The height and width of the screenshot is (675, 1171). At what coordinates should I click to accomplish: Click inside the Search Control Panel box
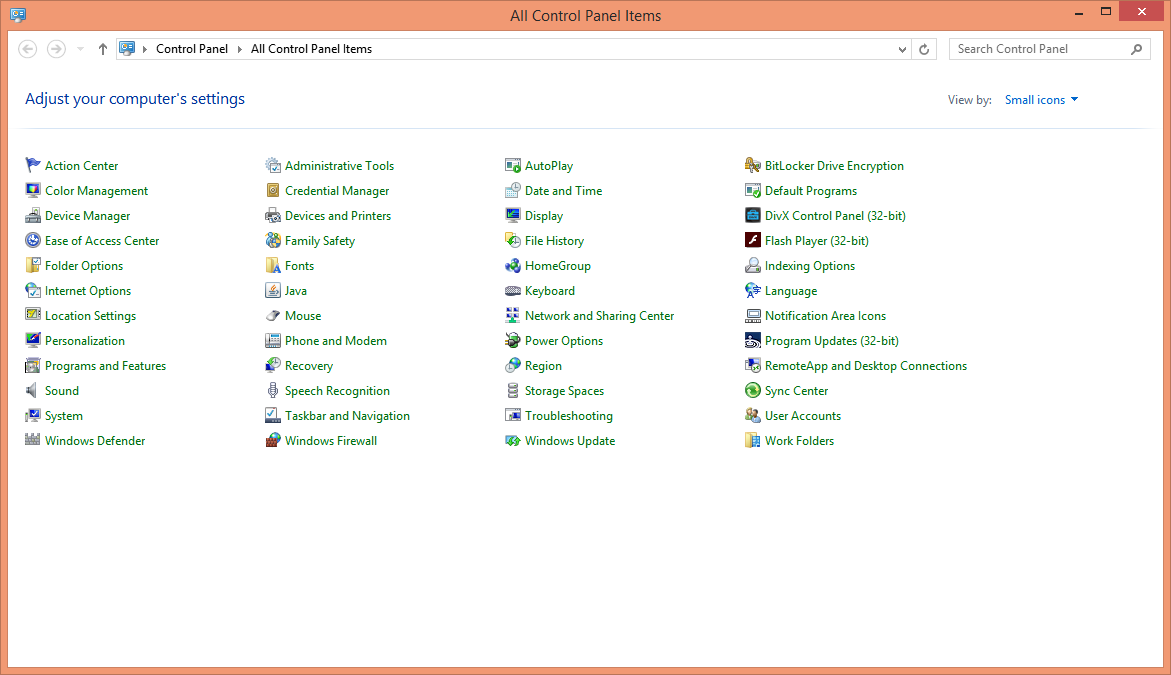[1030, 48]
